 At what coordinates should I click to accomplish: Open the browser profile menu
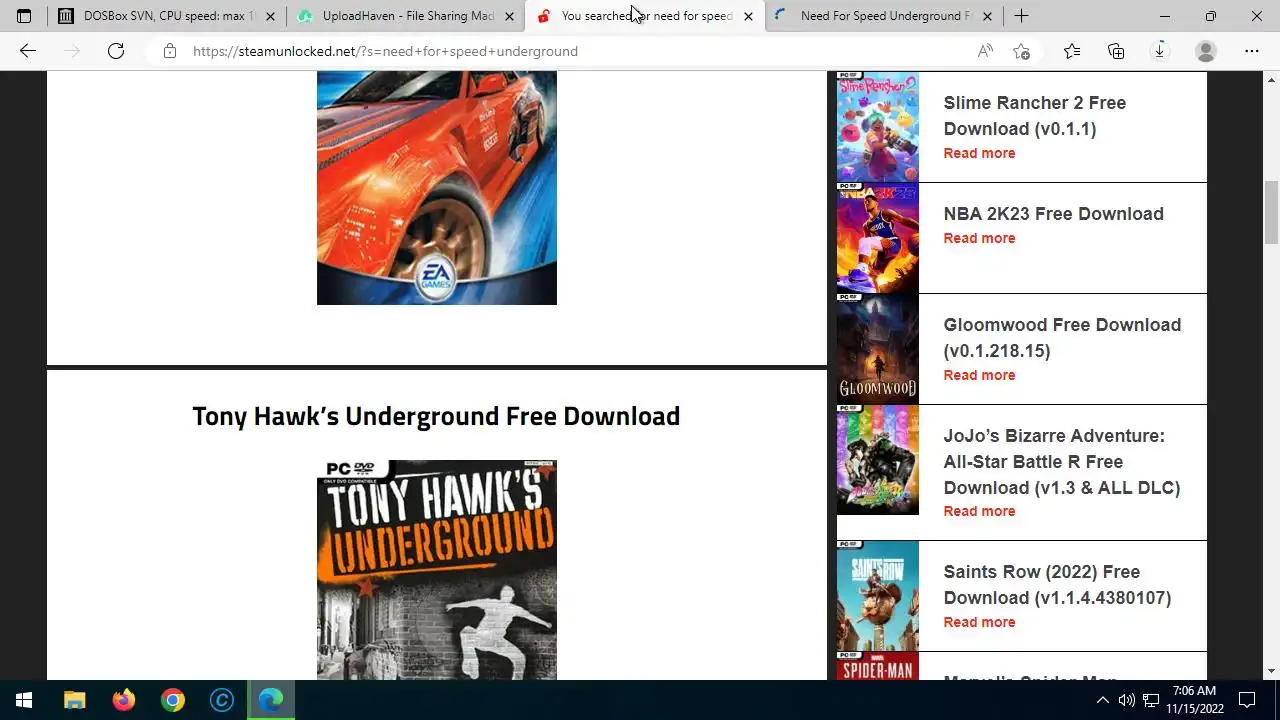1206,51
